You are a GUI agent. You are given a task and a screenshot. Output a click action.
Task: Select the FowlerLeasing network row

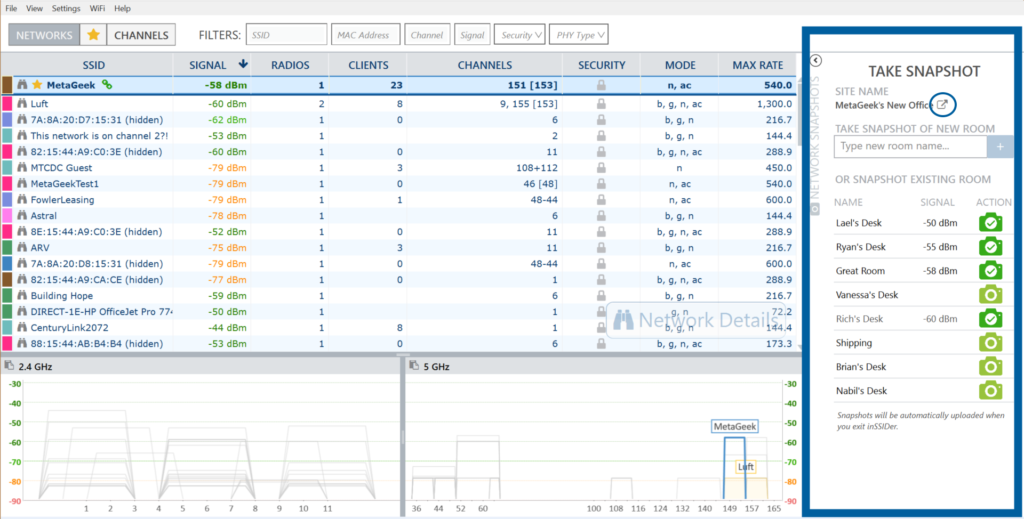pos(400,200)
